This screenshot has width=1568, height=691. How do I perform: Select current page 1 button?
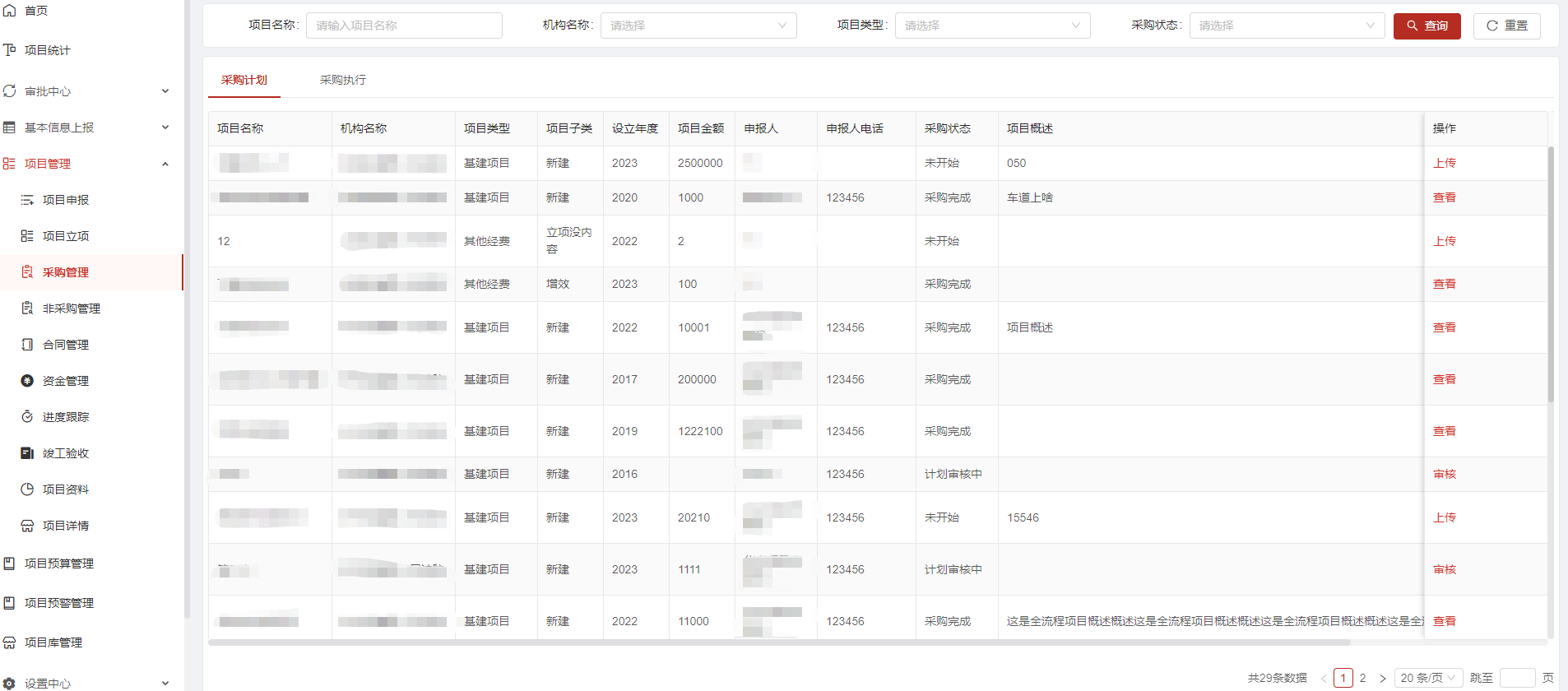pos(1343,678)
